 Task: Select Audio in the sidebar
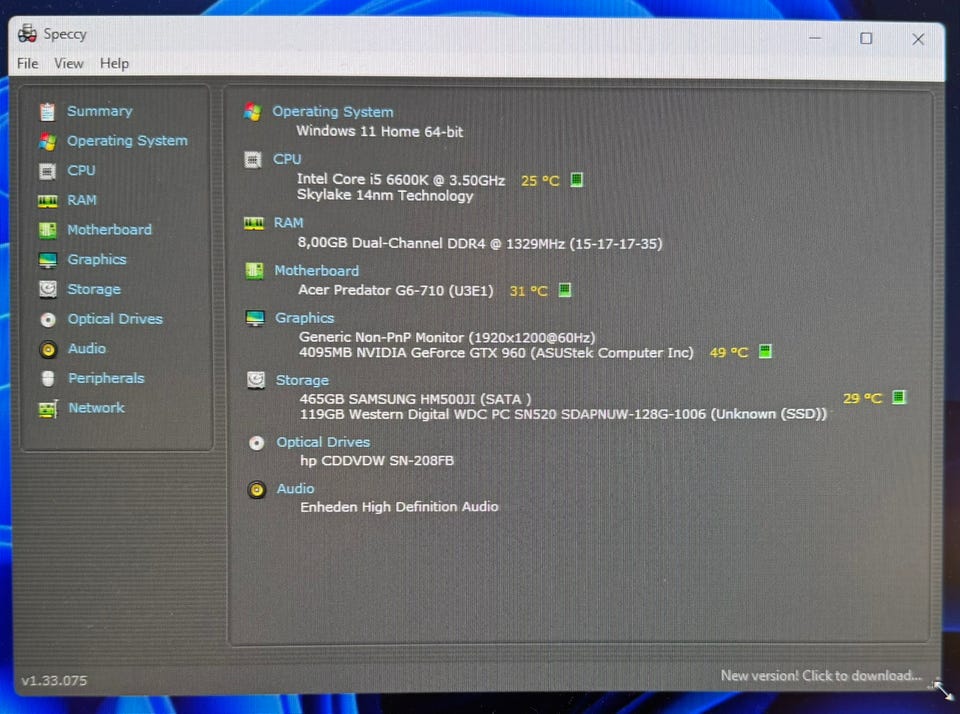coord(87,348)
